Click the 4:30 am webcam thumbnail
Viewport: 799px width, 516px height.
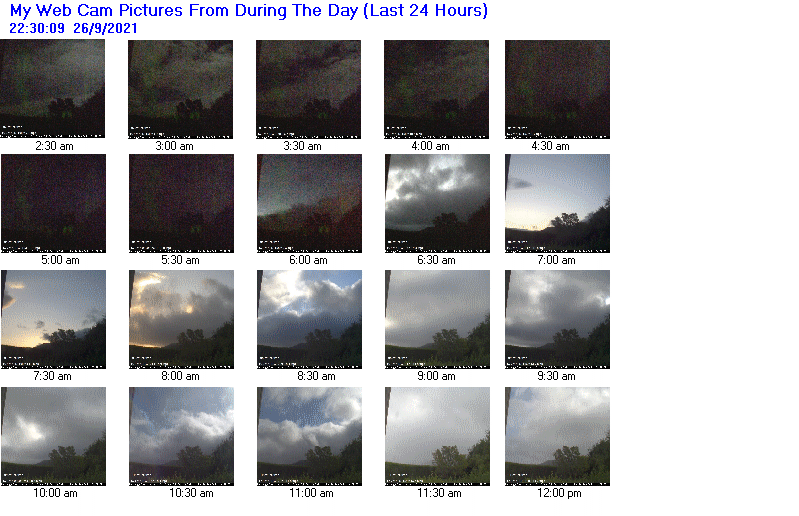coord(557,89)
